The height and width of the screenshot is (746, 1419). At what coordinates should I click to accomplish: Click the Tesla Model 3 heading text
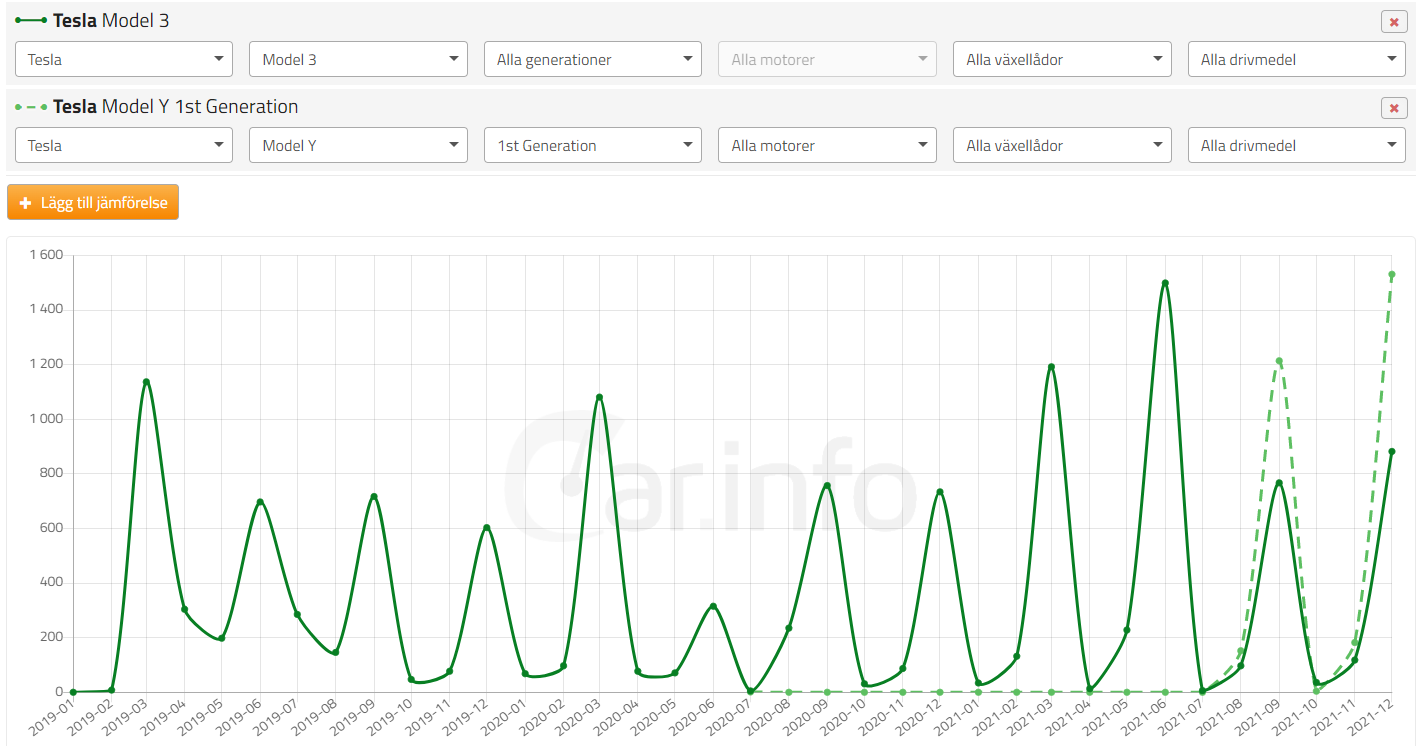[111, 20]
